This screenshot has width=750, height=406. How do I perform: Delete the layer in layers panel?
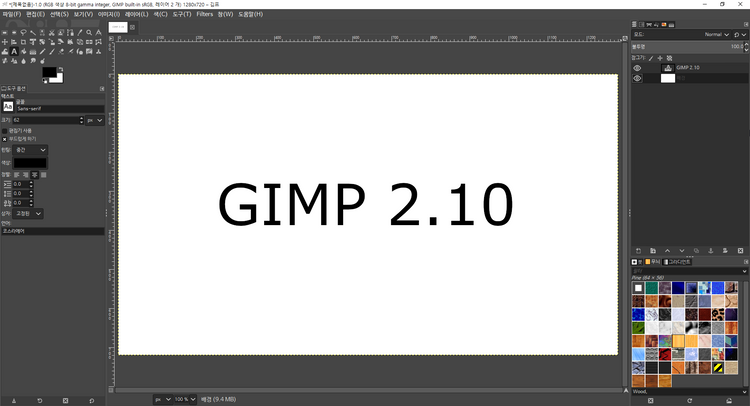(x=740, y=251)
